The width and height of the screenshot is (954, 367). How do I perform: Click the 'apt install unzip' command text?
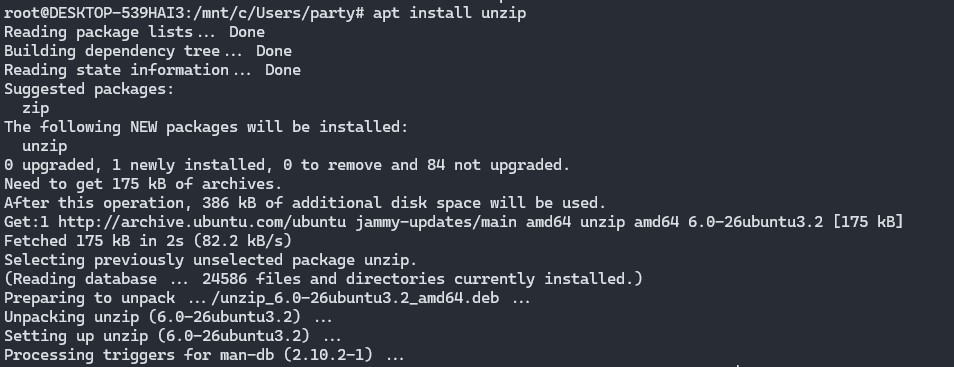pyautogui.click(x=450, y=13)
